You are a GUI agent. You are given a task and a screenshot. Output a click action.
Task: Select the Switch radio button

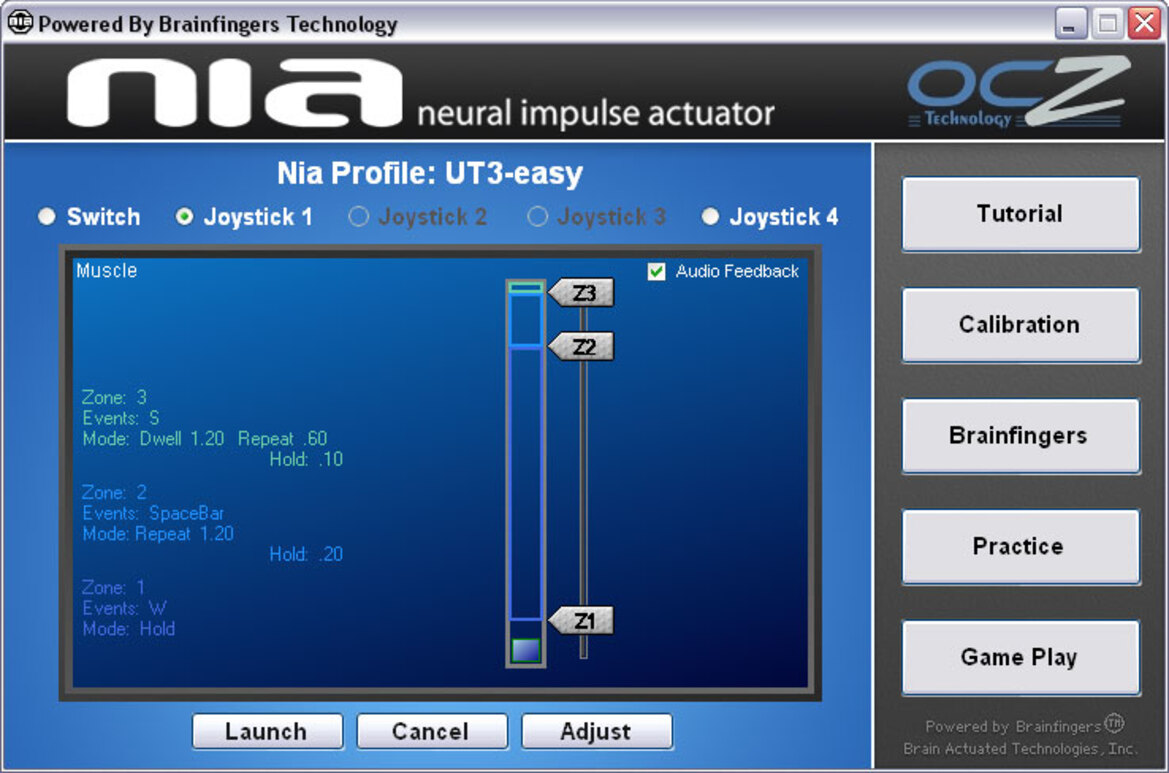[46, 217]
